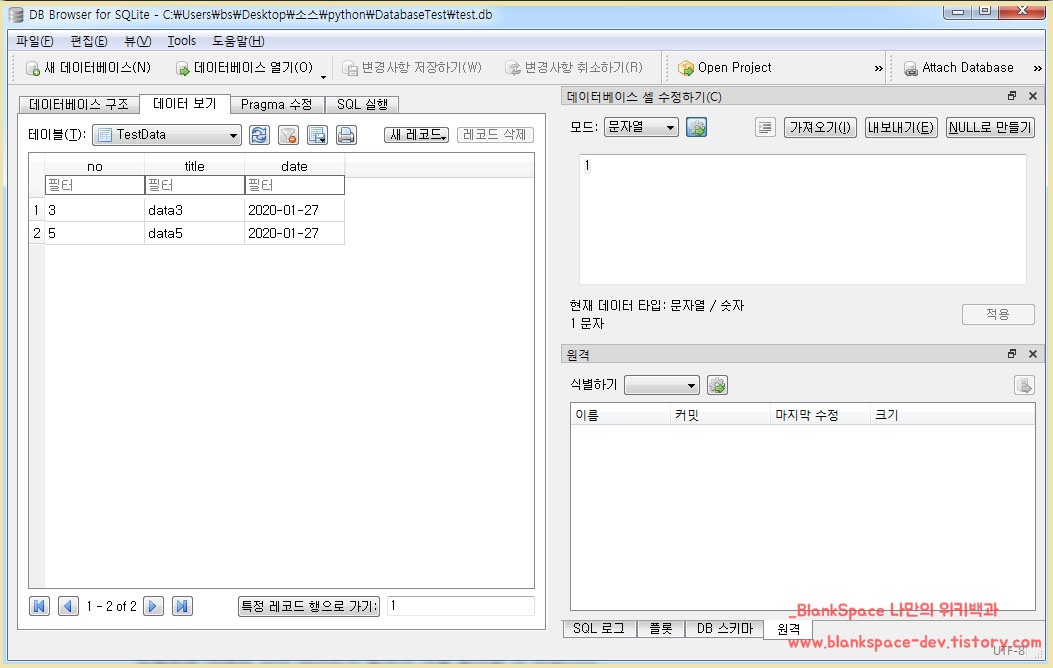Switch to SQL 로그 bottom tab
This screenshot has width=1053, height=668.
(x=599, y=628)
